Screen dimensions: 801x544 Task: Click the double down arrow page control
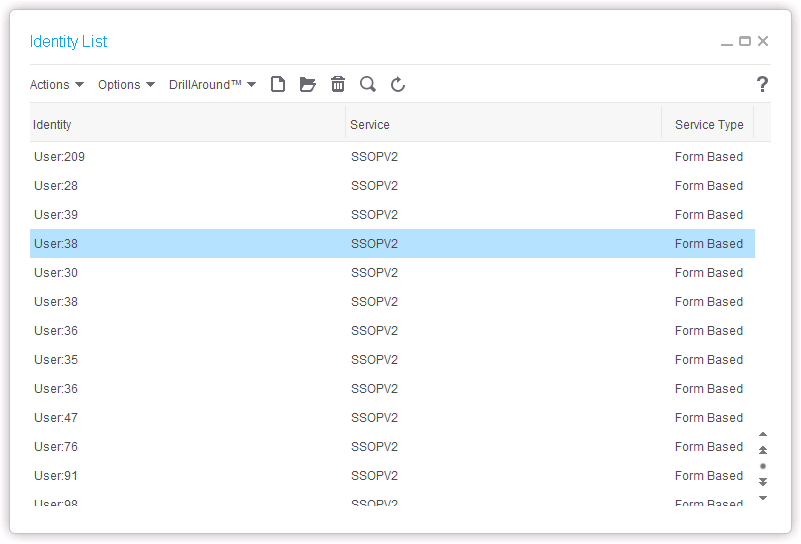763,482
